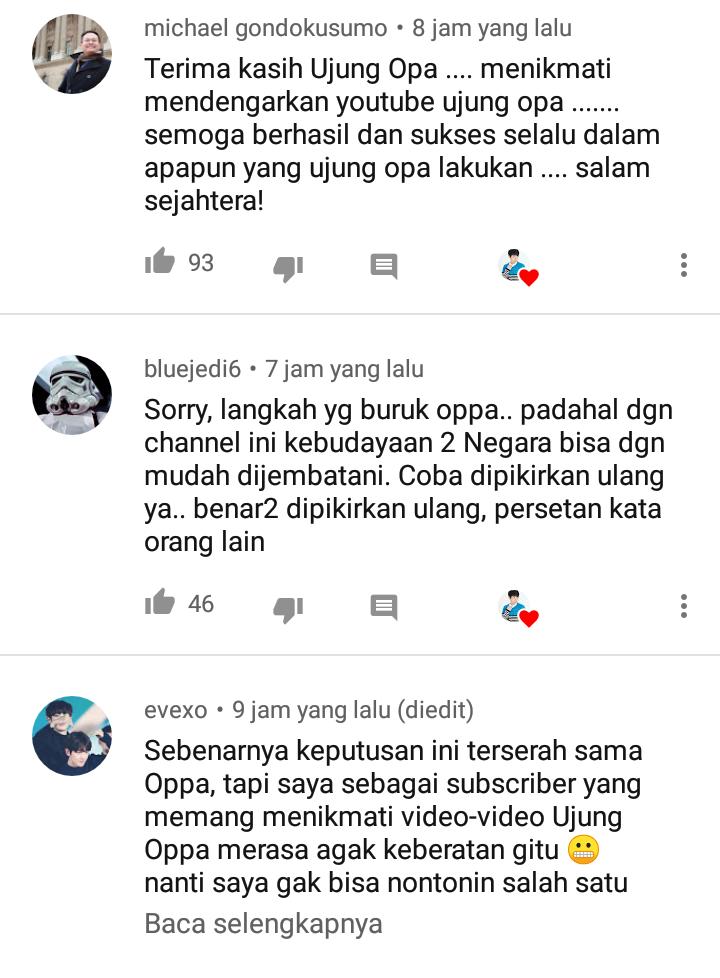Expand evexo's comment with Baca selengkapnya
The width and height of the screenshot is (720, 978).
263,924
